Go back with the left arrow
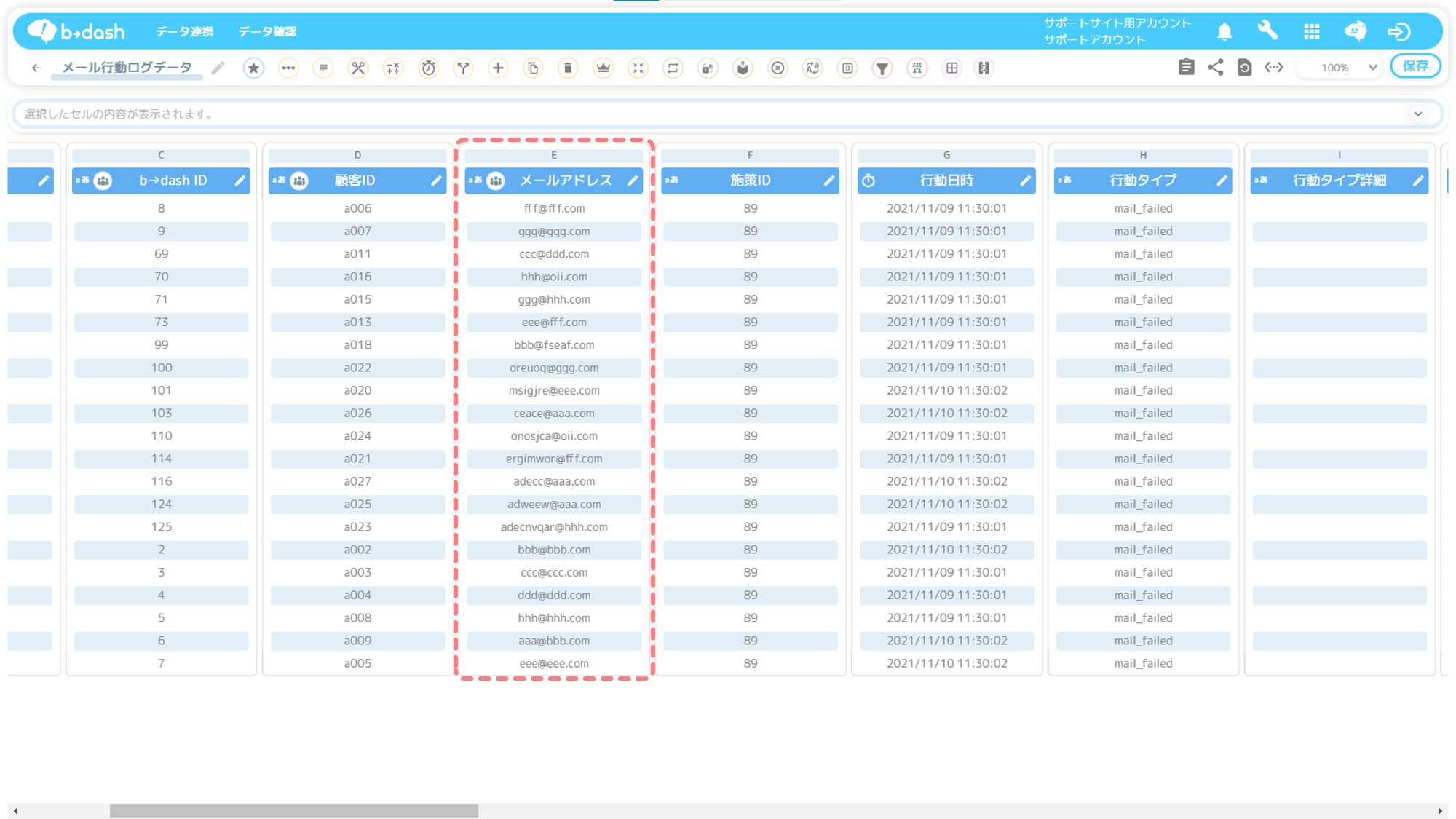 pyautogui.click(x=36, y=68)
